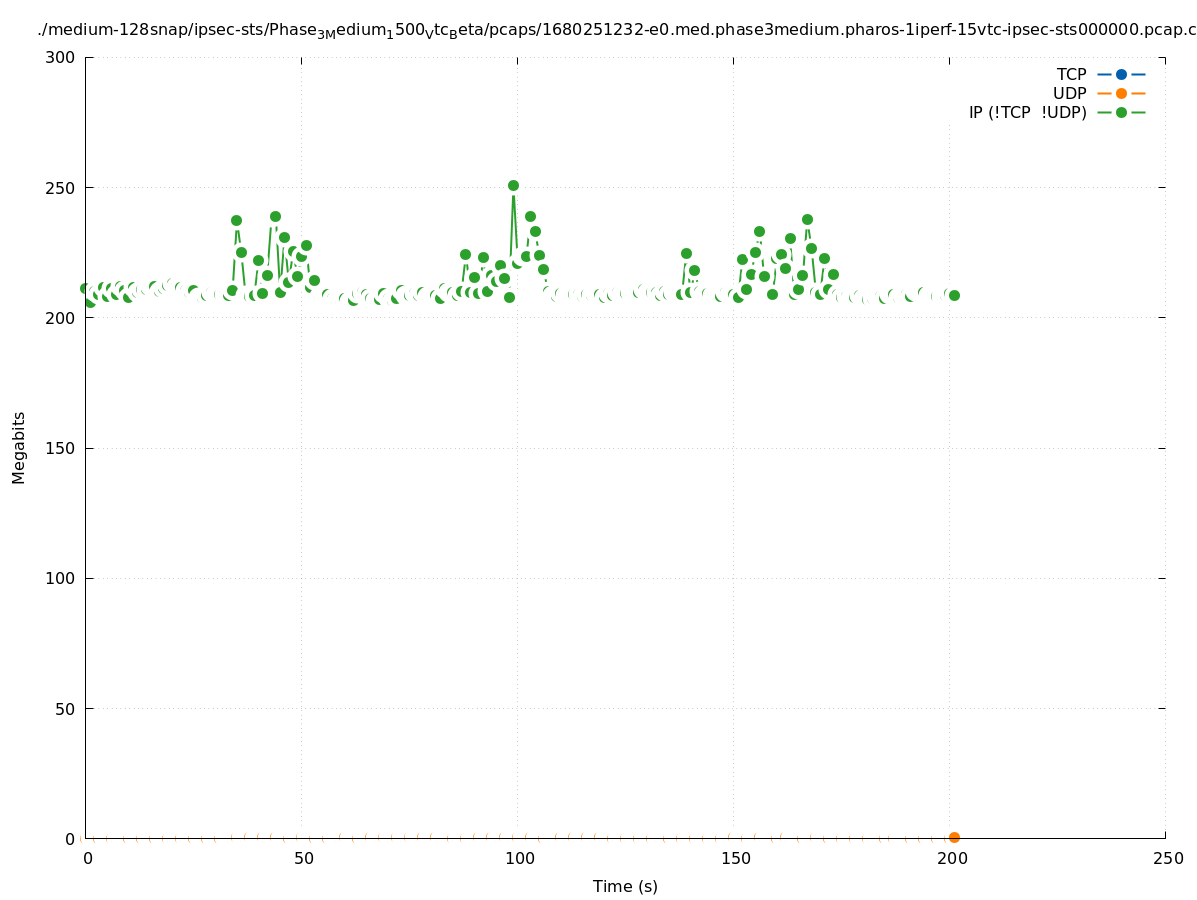Viewport: 1197px width, 900px height.
Task: Click the 300 tick on the Megabits axis
Action: pos(61,57)
